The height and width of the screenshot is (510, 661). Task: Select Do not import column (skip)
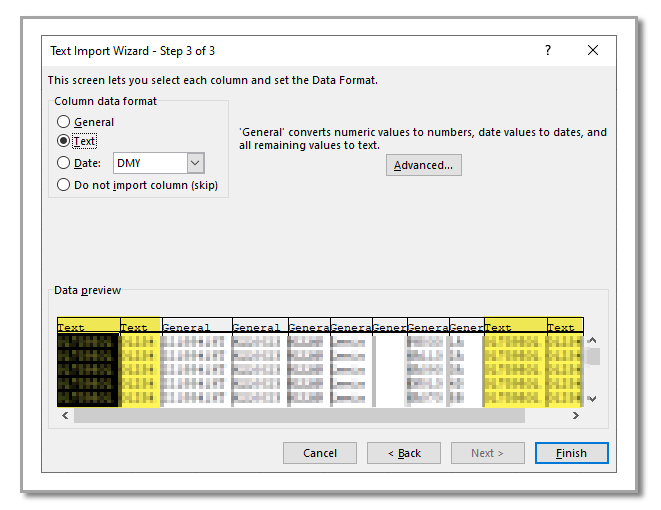coord(137,185)
